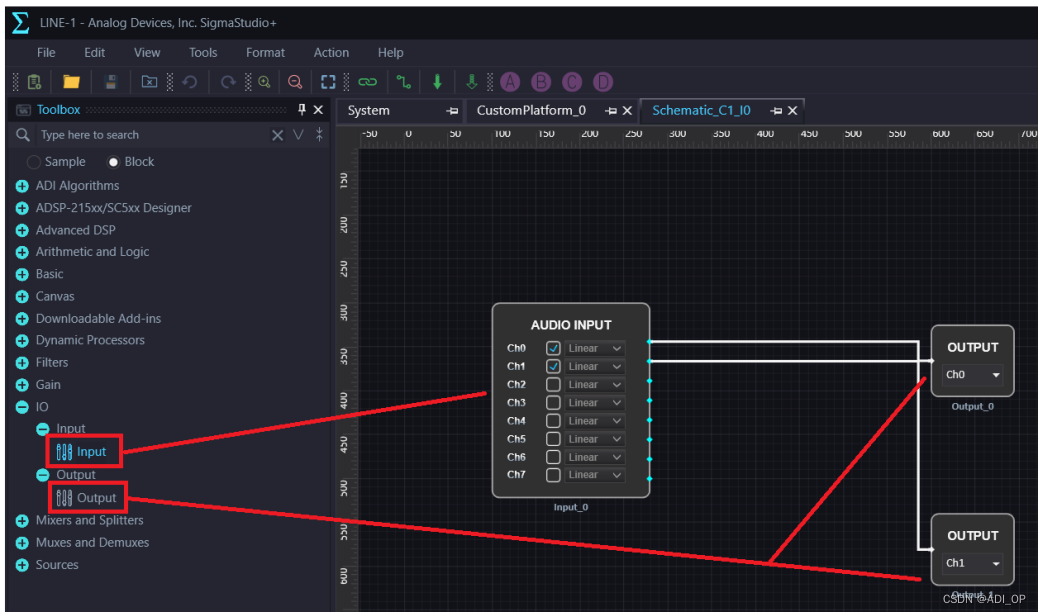Click the outlined green download arrow icon

[472, 82]
